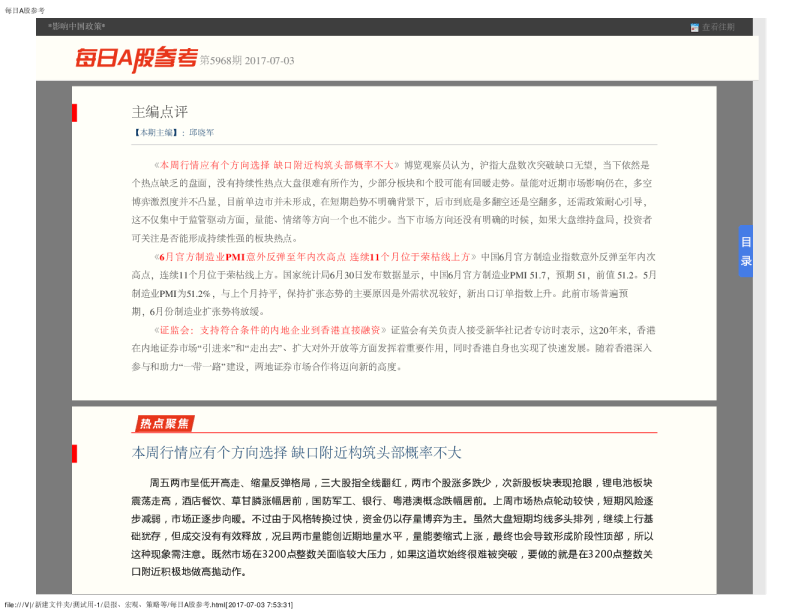Click the red marker beside the hotspot headline
792x612 pixels.
74,452
